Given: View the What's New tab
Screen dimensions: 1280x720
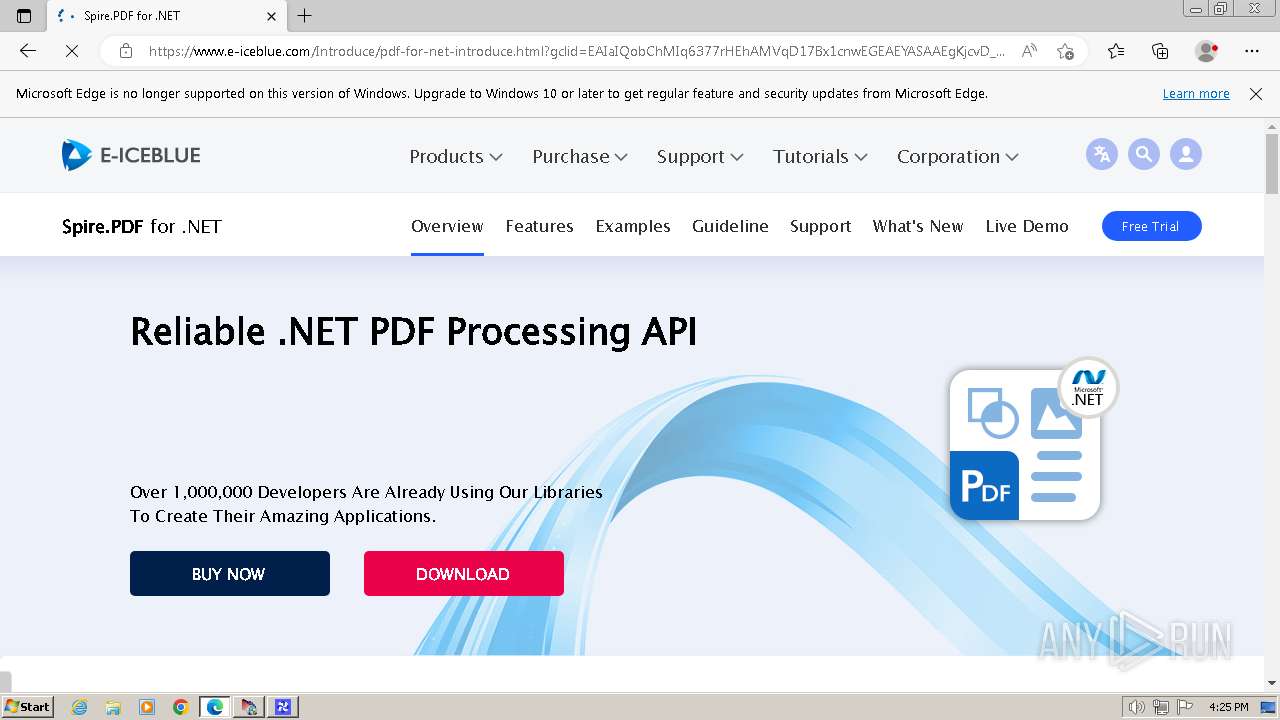Looking at the screenshot, I should coord(918,226).
